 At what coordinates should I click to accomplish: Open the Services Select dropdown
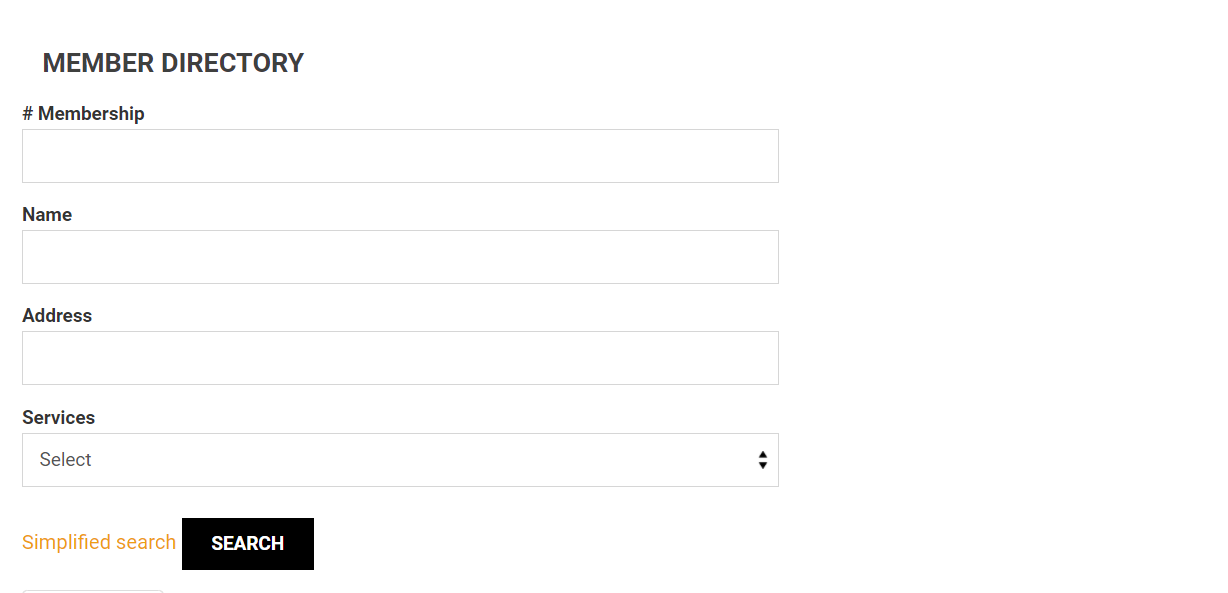pos(400,460)
